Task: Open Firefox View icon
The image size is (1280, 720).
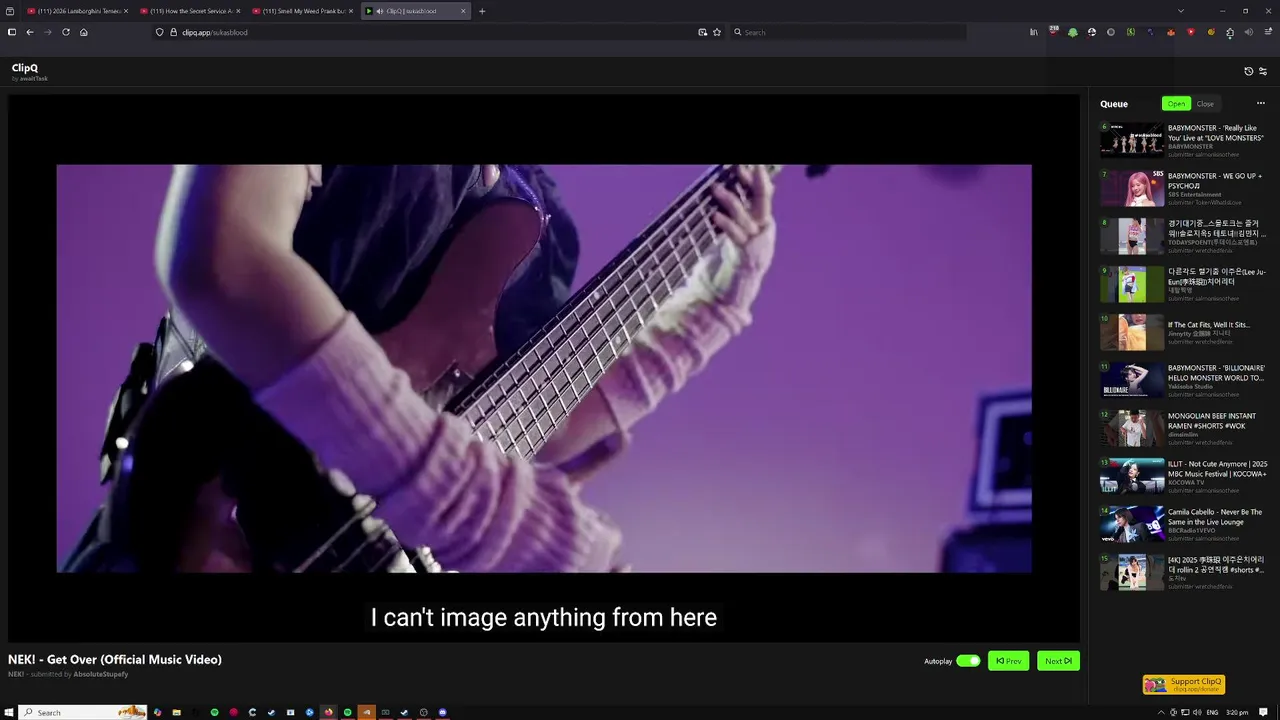Action: [10, 11]
